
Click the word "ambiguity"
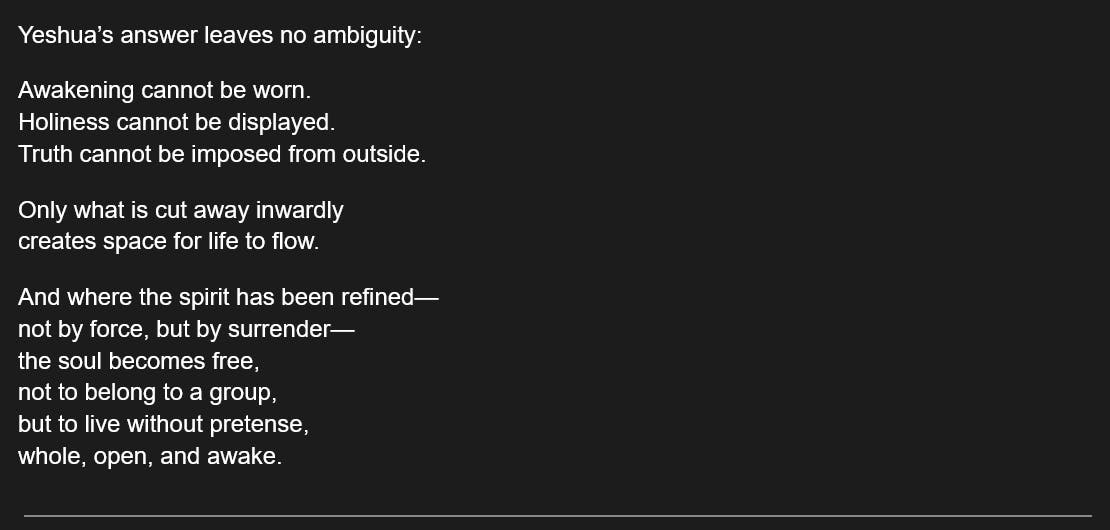tap(365, 36)
